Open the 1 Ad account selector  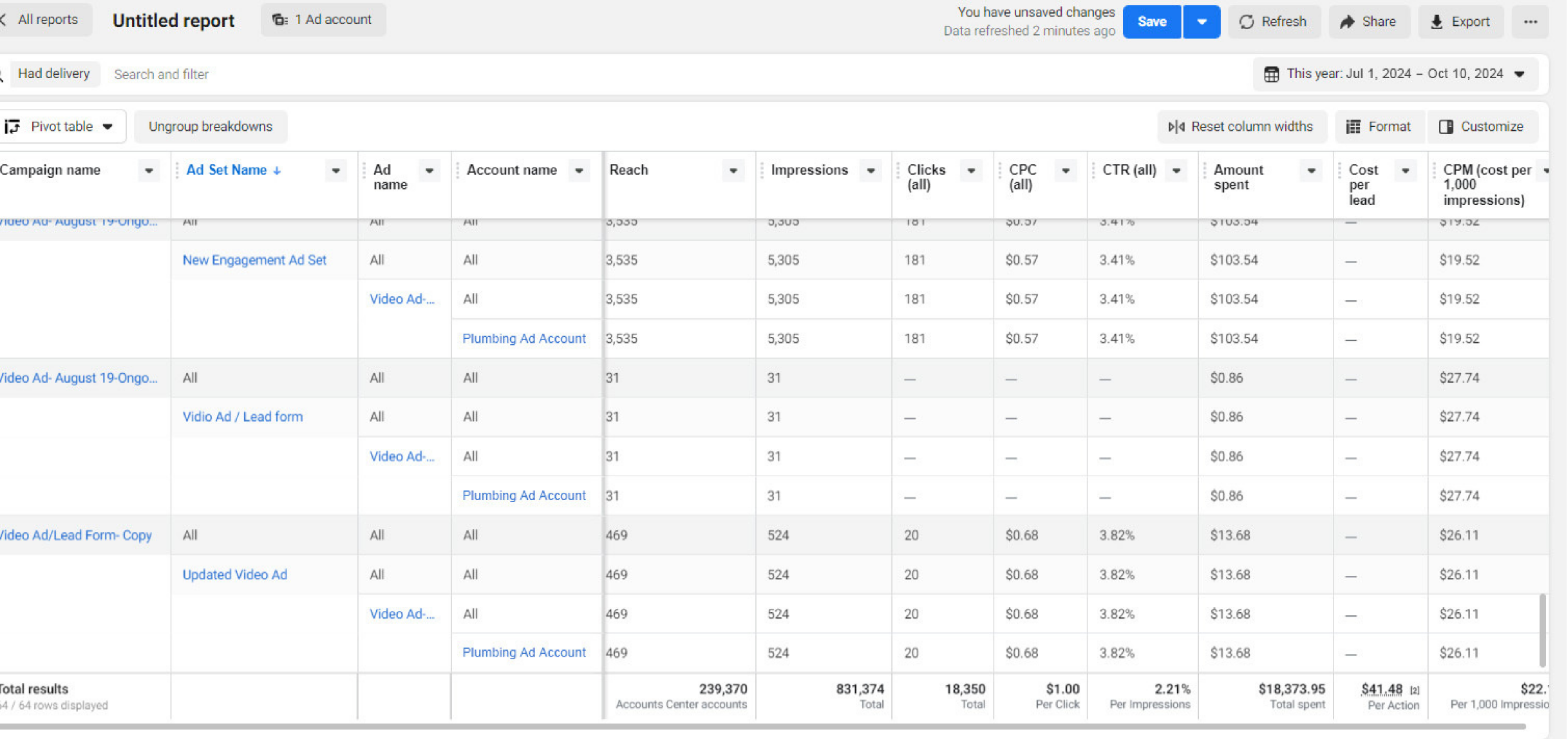pos(323,20)
